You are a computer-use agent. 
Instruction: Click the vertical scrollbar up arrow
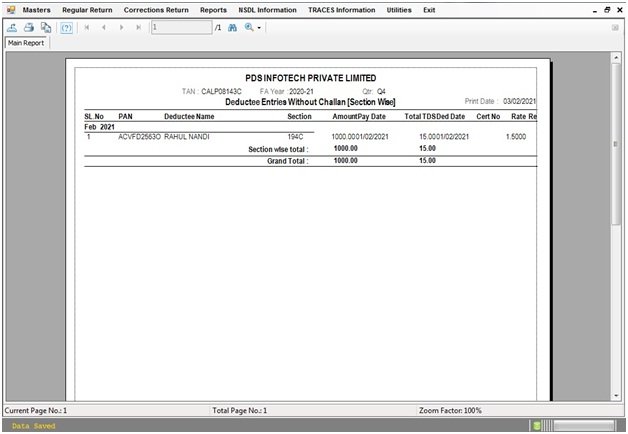pos(616,58)
